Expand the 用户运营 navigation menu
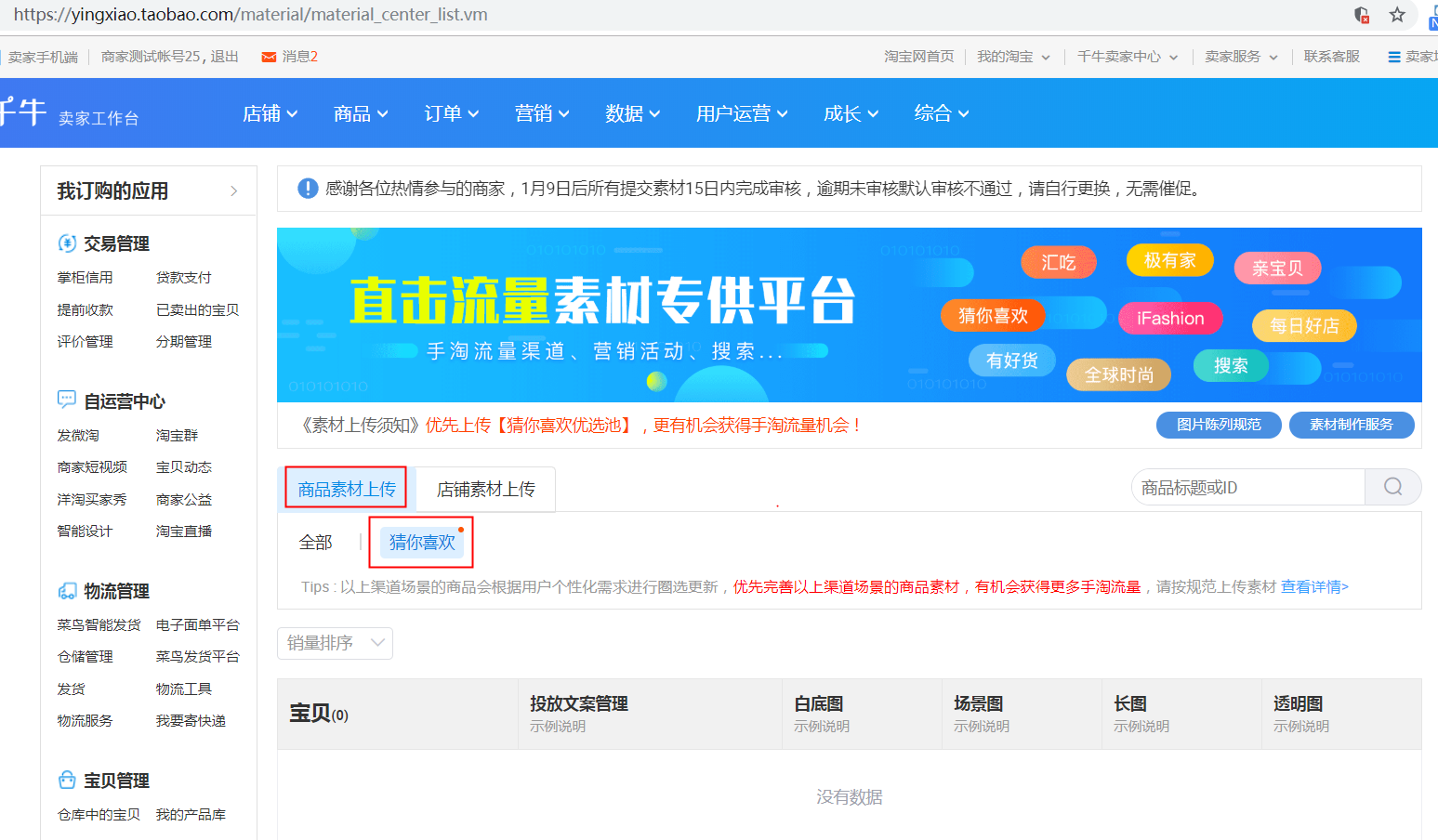 click(742, 113)
